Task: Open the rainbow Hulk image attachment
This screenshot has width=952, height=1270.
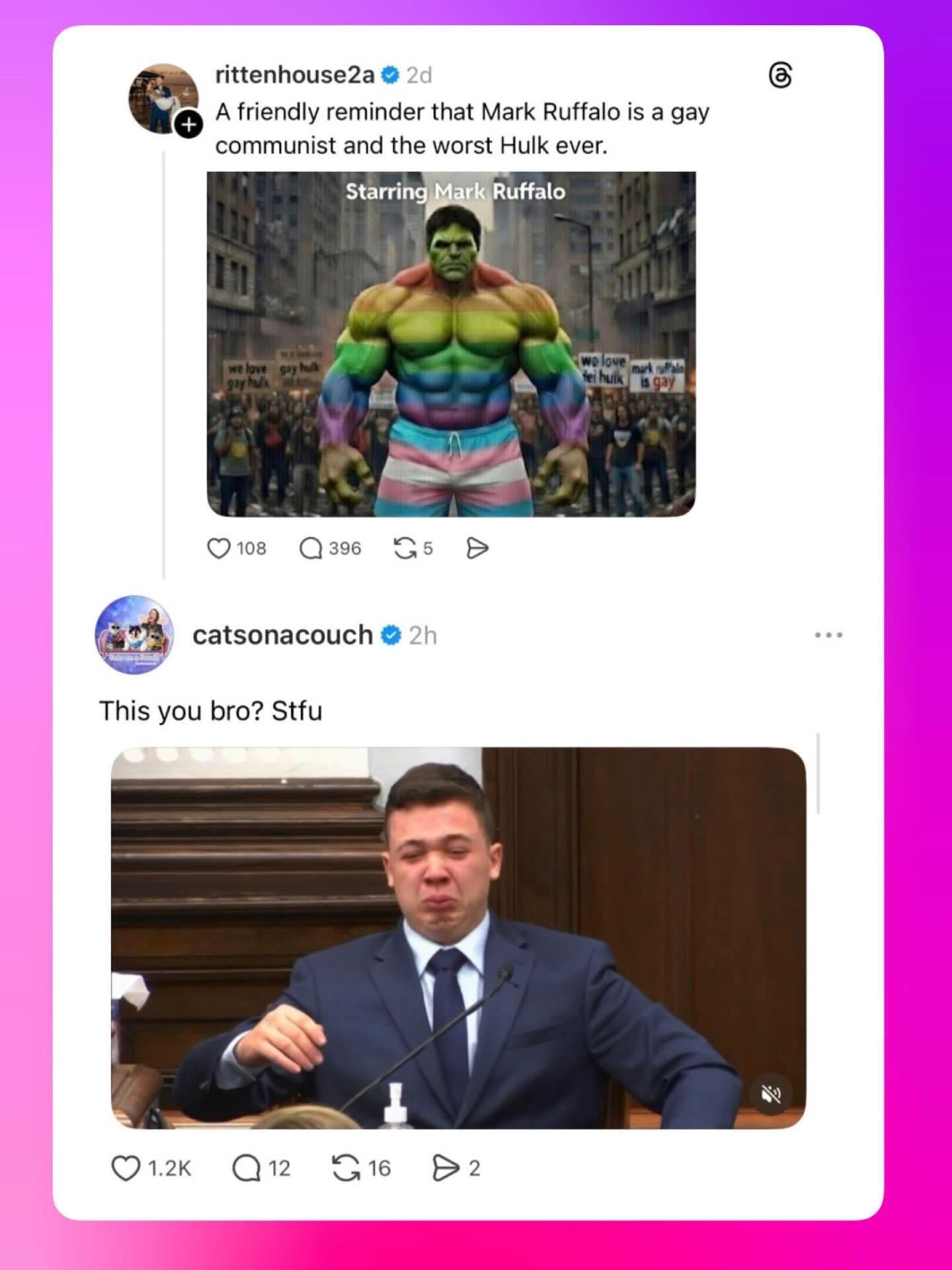Action: coord(452,344)
